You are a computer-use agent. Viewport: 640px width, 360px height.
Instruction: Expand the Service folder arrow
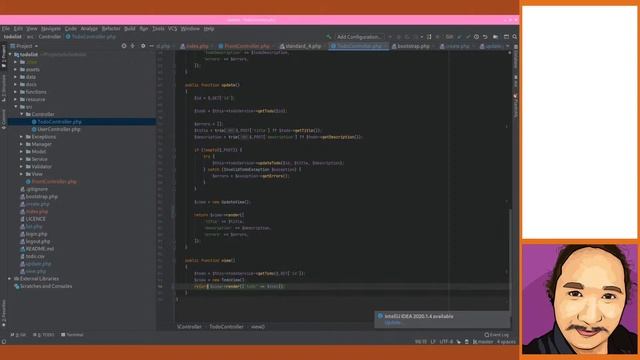coord(22,159)
